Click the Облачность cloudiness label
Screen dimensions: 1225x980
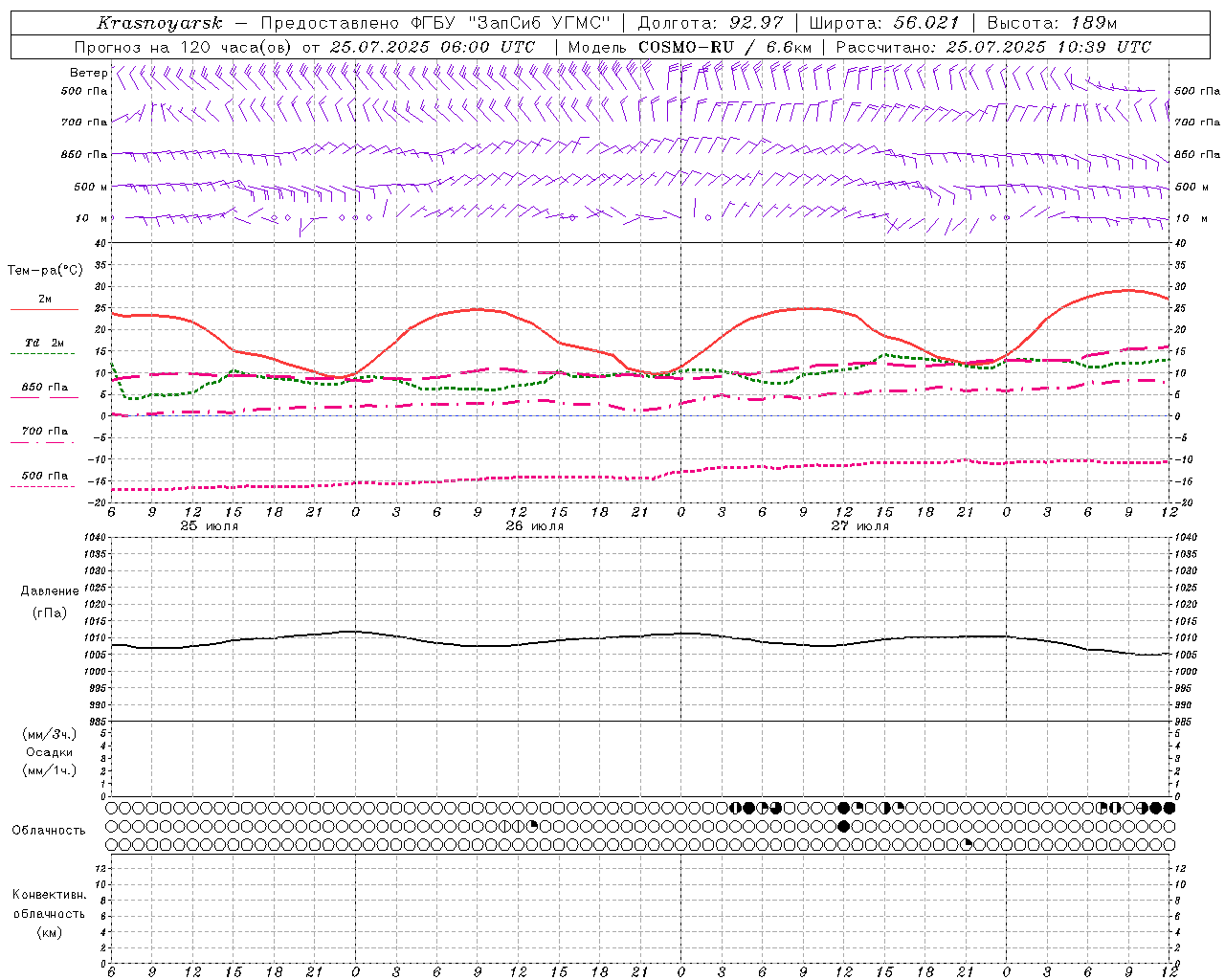pos(49,830)
